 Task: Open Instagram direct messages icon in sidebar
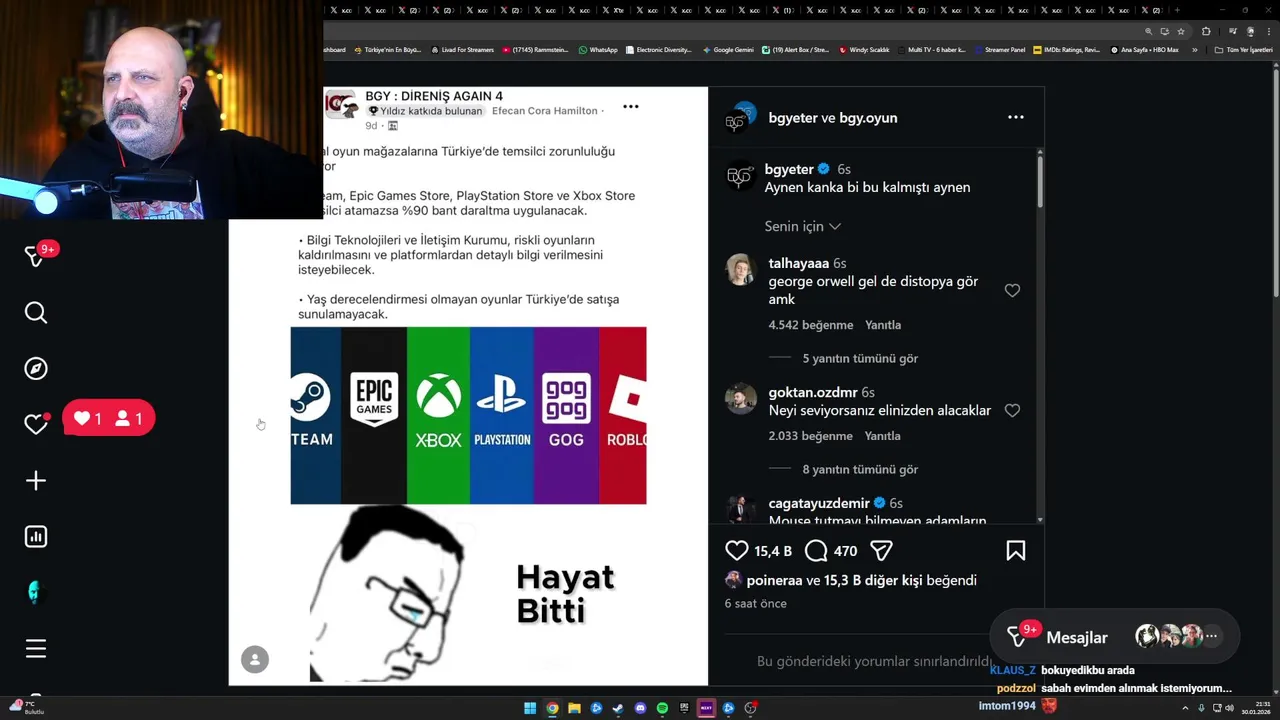point(35,256)
